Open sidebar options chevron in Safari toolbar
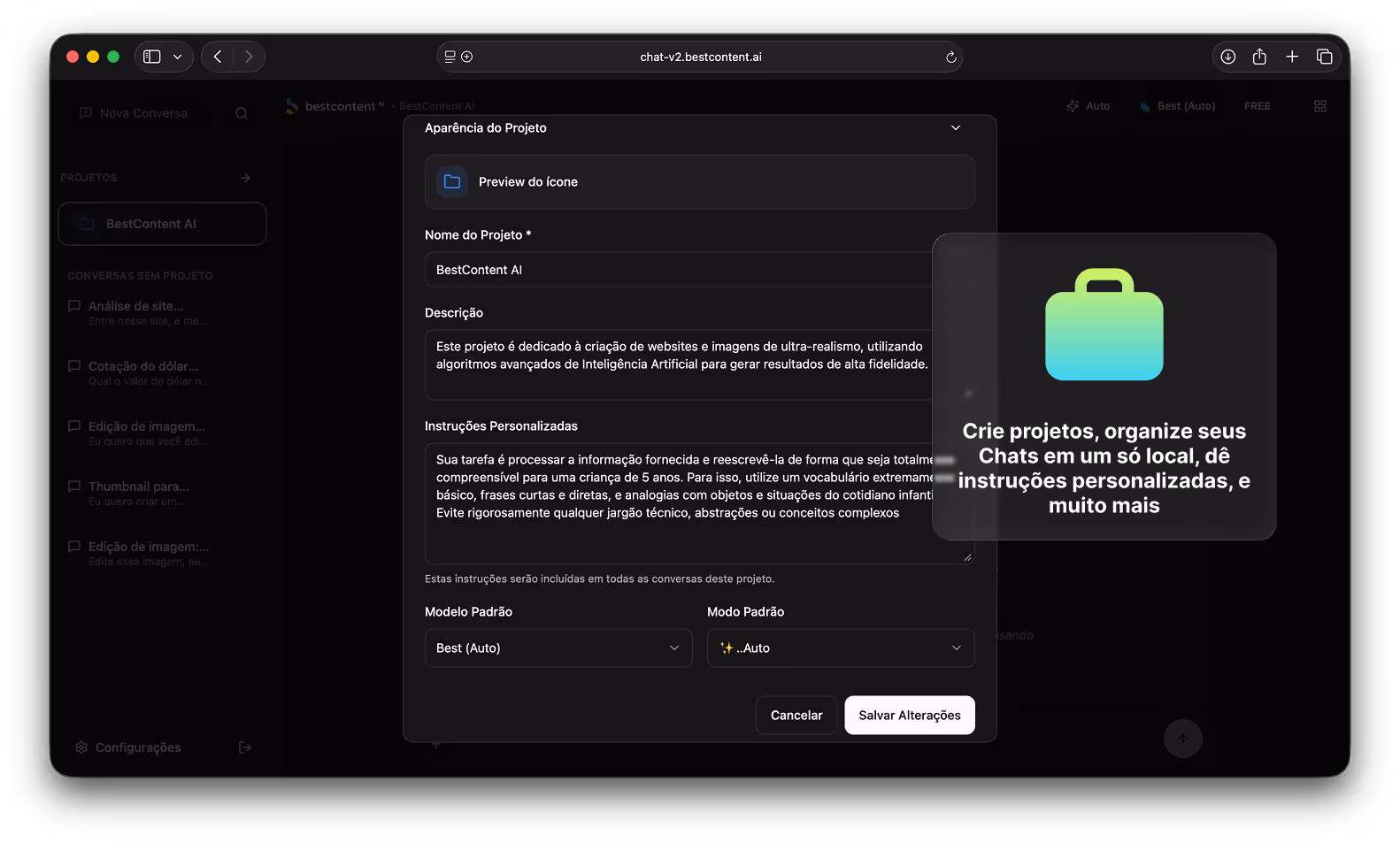Screen dimensions: 1400x843 point(177,57)
